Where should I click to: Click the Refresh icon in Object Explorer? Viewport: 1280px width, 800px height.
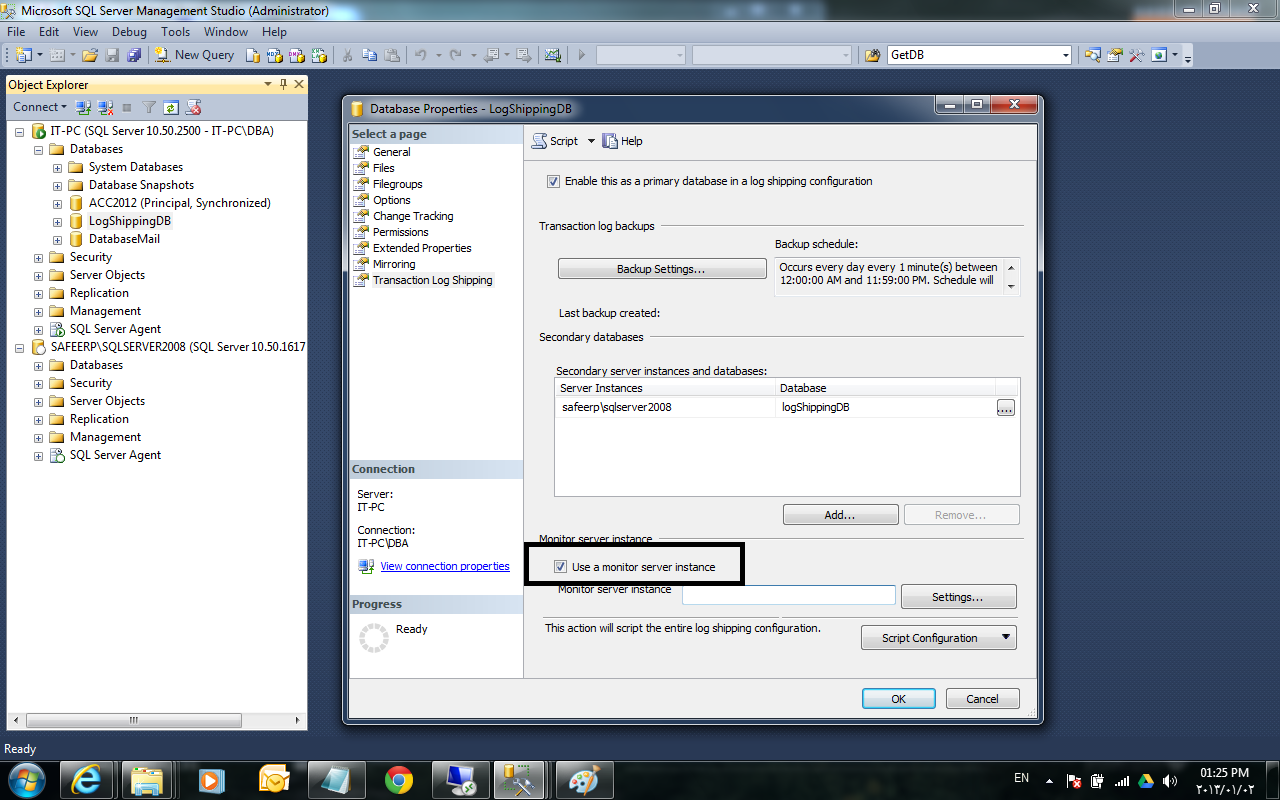point(171,107)
